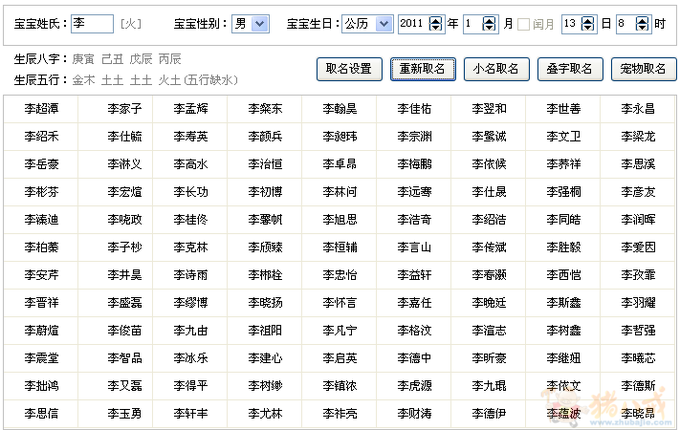Select the name 李永昌
Image resolution: width=680 pixels, height=430 pixels.
638,109
